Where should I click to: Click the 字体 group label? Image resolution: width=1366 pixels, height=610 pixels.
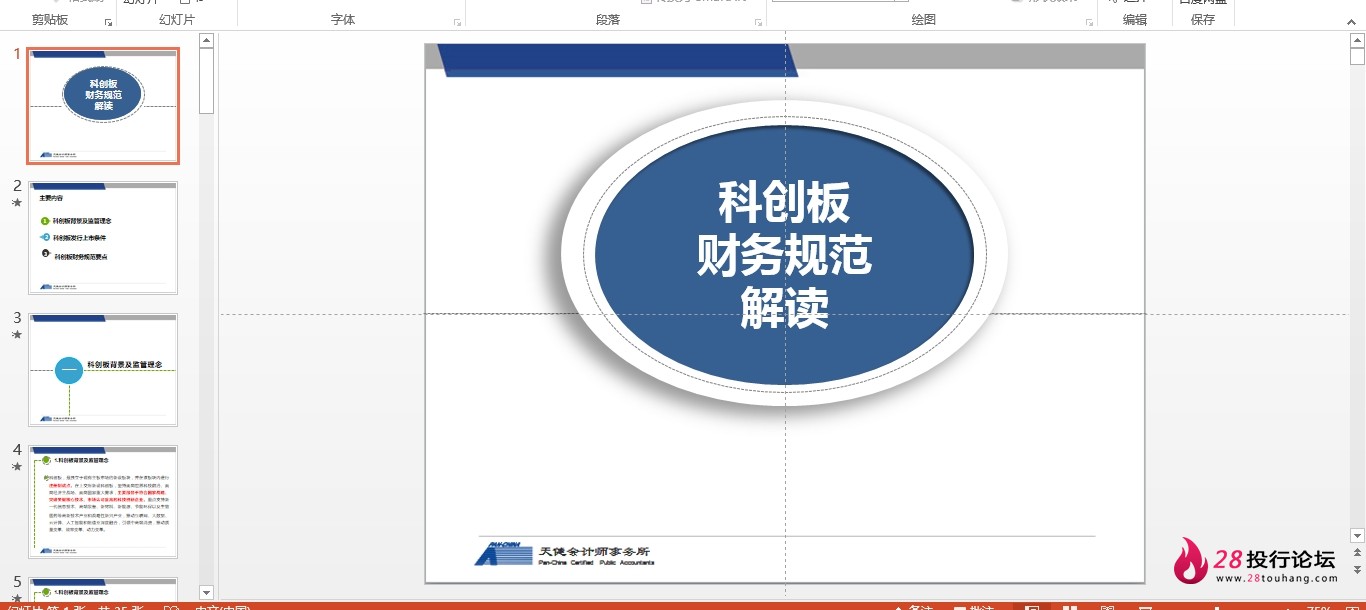[343, 20]
